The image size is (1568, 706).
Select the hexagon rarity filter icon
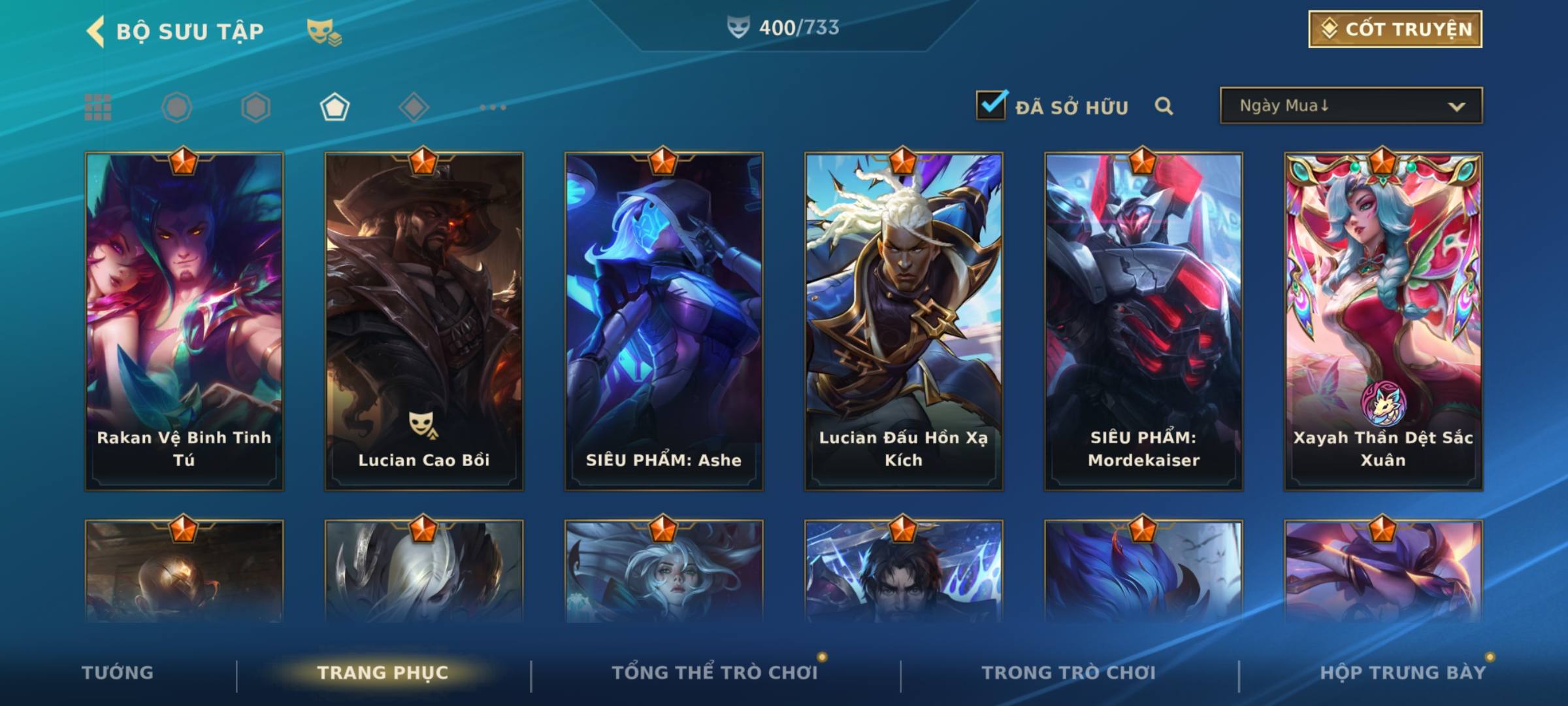click(255, 107)
